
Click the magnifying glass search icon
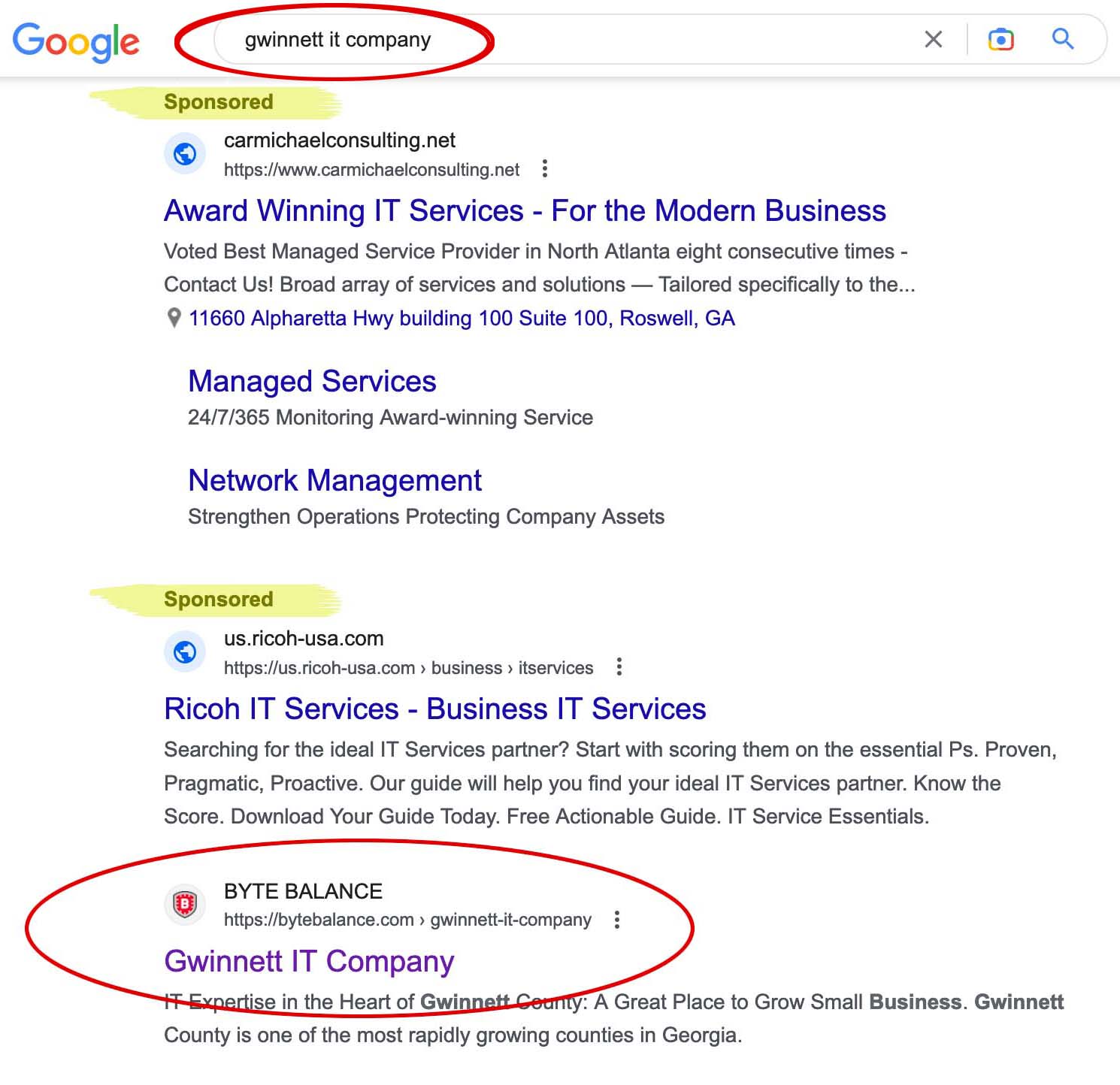(1062, 38)
